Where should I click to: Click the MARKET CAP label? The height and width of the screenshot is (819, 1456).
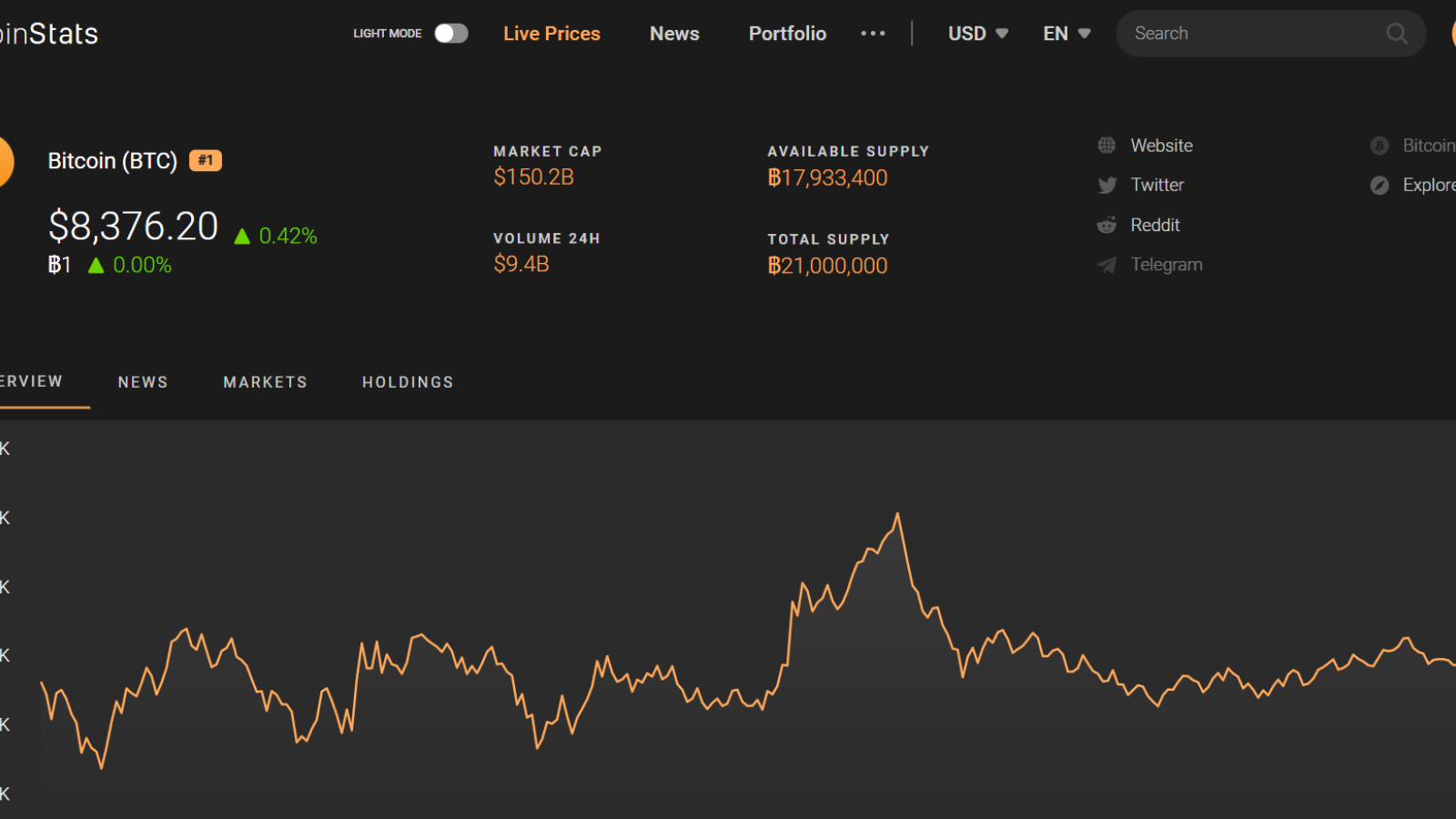[547, 151]
